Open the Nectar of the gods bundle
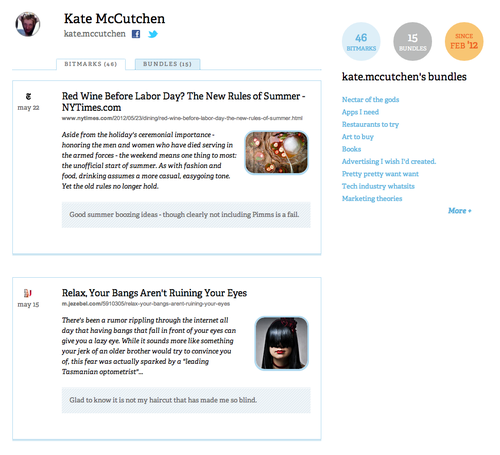This screenshot has width=500, height=455. tap(370, 100)
